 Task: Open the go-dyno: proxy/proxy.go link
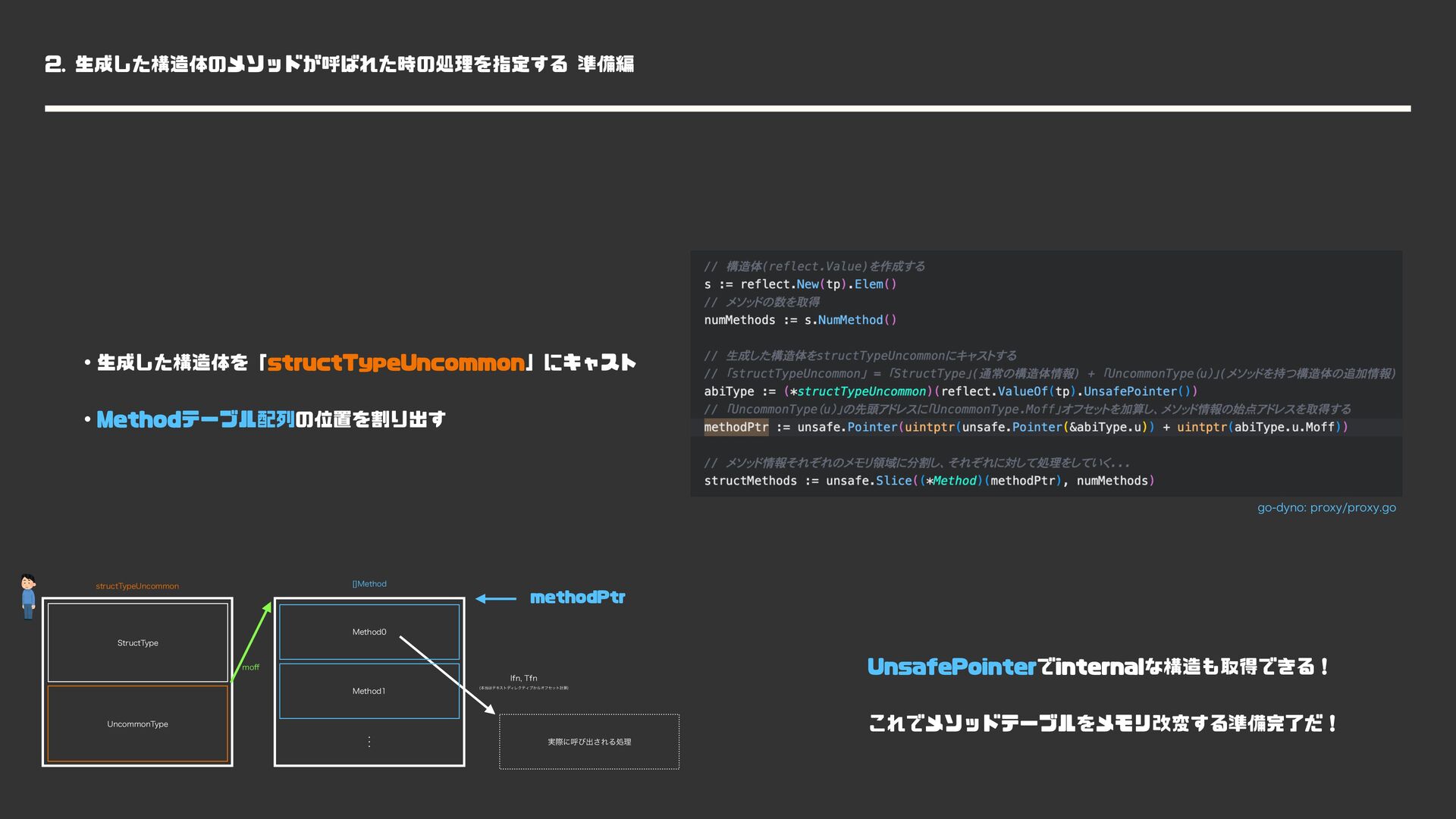pyautogui.click(x=1326, y=508)
